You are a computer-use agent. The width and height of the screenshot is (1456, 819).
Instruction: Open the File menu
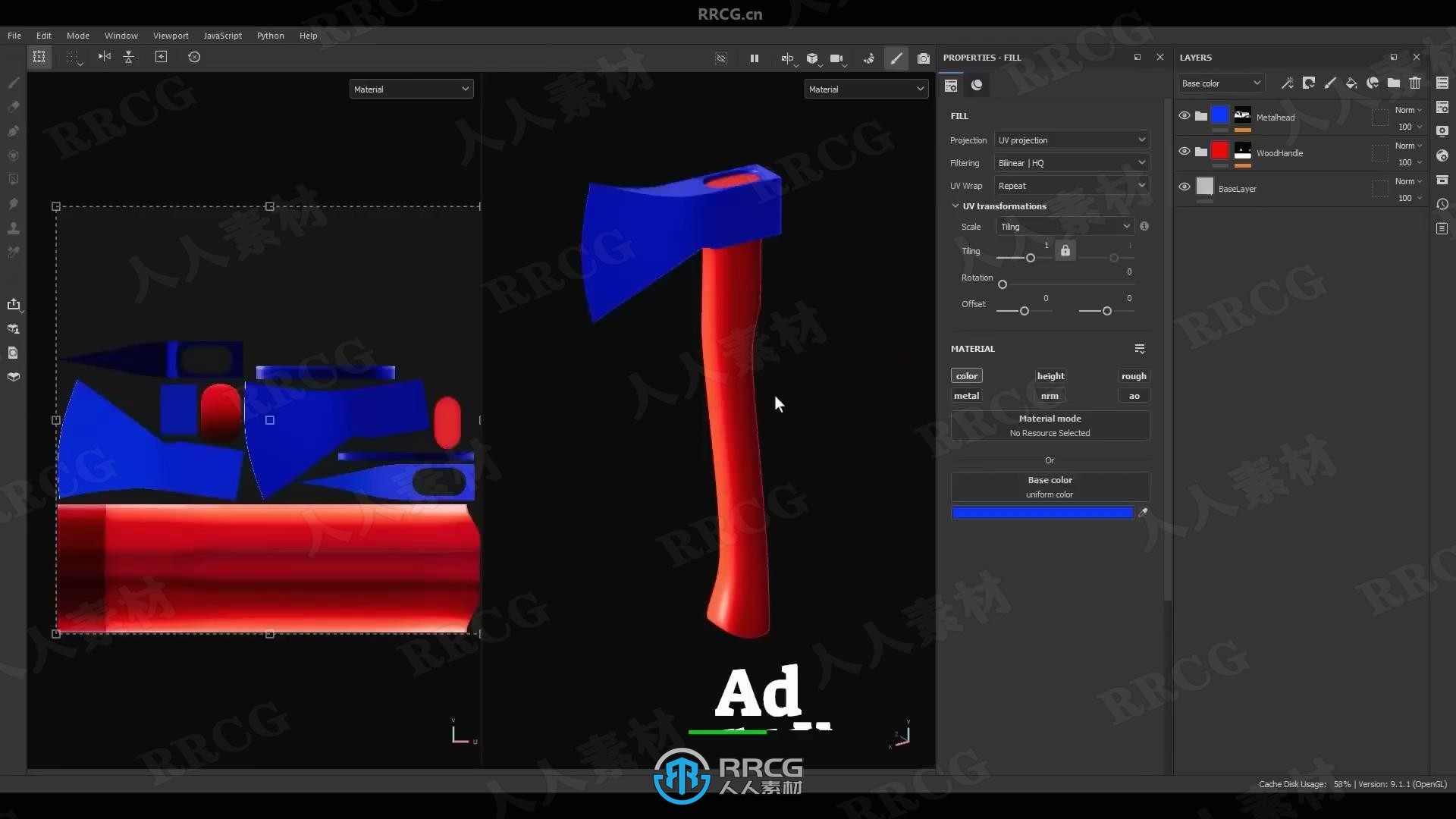pos(14,36)
